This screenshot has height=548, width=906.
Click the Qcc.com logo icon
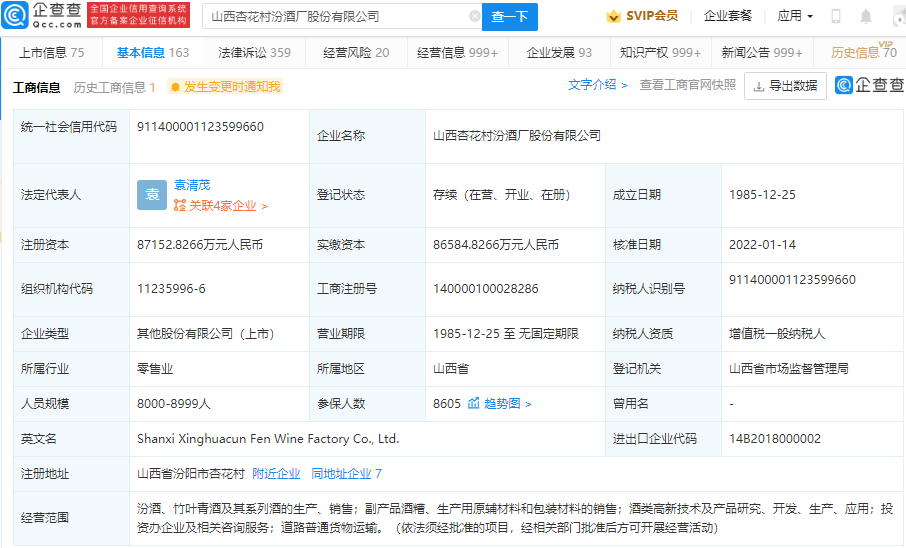[x=14, y=16]
